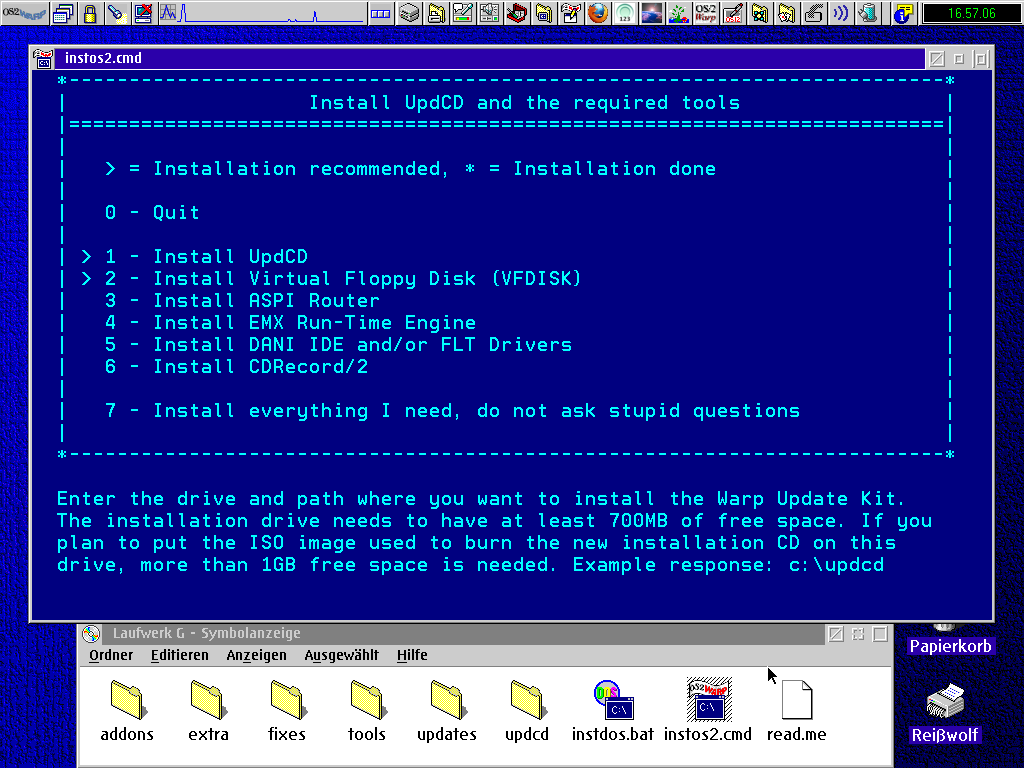Open the window list icon in WarpCenter

coord(63,13)
